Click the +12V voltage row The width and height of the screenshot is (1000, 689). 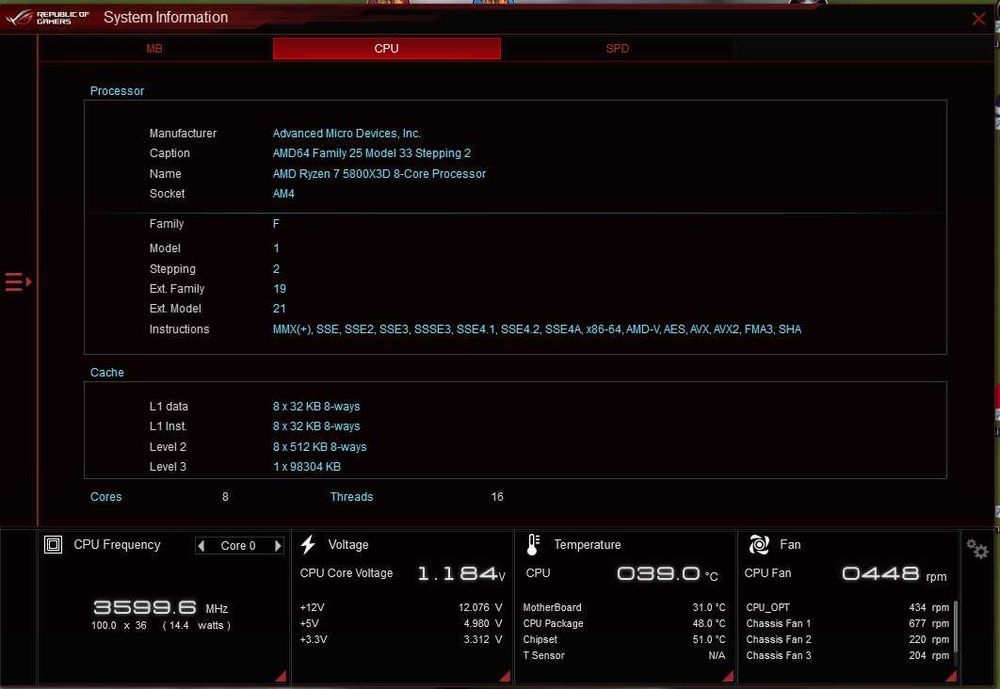click(401, 607)
